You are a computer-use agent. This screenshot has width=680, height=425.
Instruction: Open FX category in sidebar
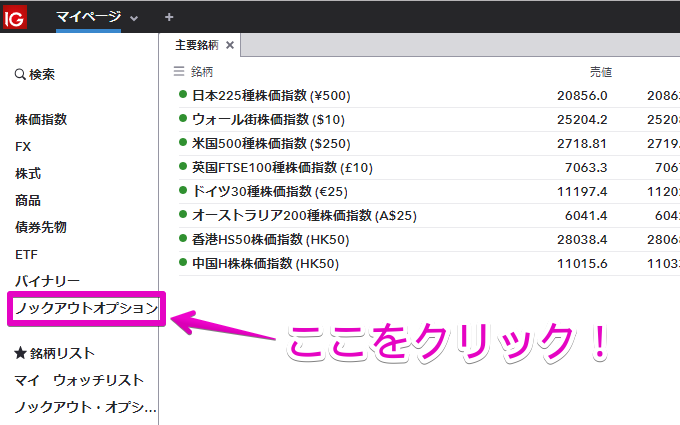coord(23,147)
